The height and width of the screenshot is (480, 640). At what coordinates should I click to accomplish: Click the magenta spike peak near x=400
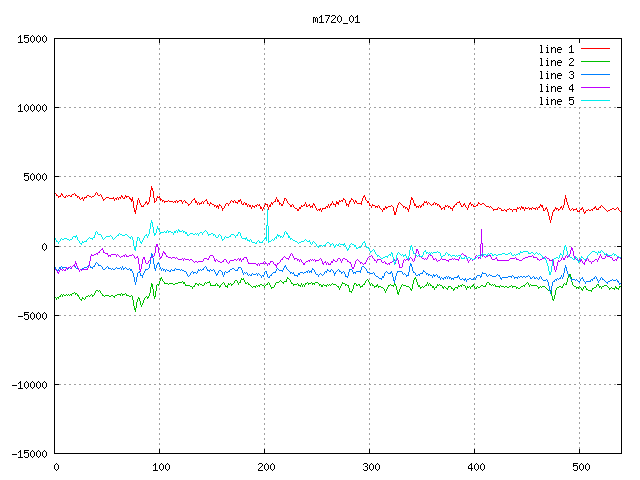point(481,230)
